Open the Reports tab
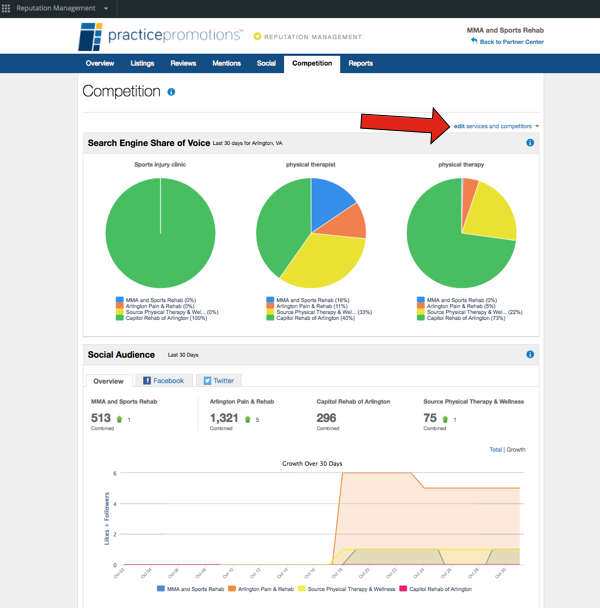600x608 pixels. 360,63
